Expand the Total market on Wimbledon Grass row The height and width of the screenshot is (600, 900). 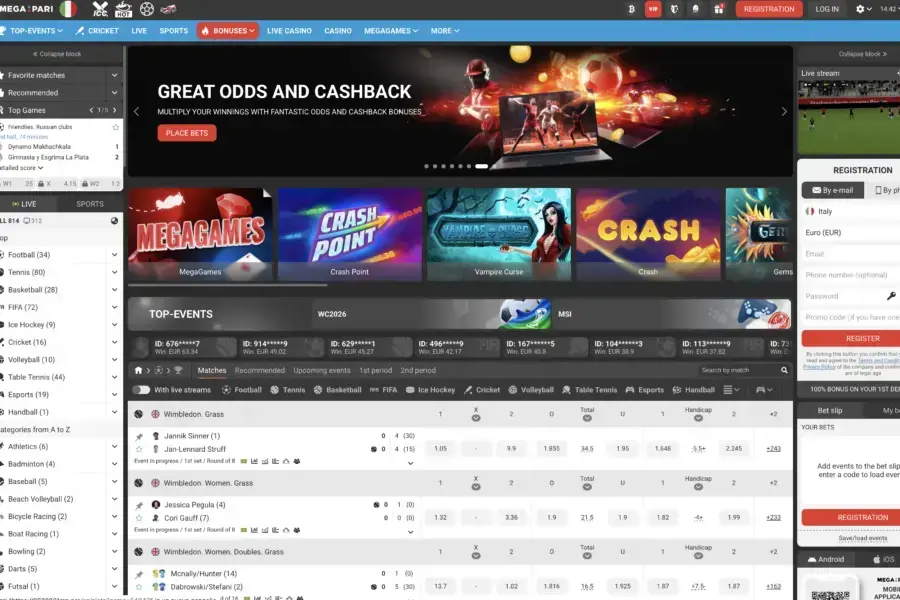(587, 418)
